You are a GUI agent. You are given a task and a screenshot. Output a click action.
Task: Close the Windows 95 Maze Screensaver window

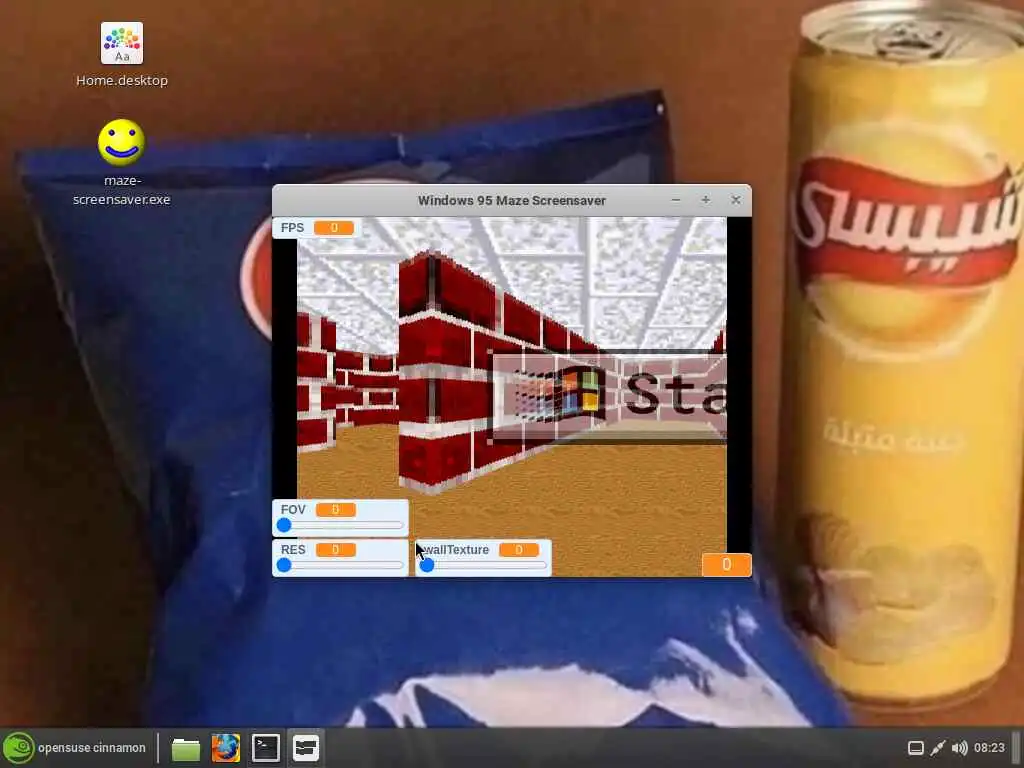(736, 200)
